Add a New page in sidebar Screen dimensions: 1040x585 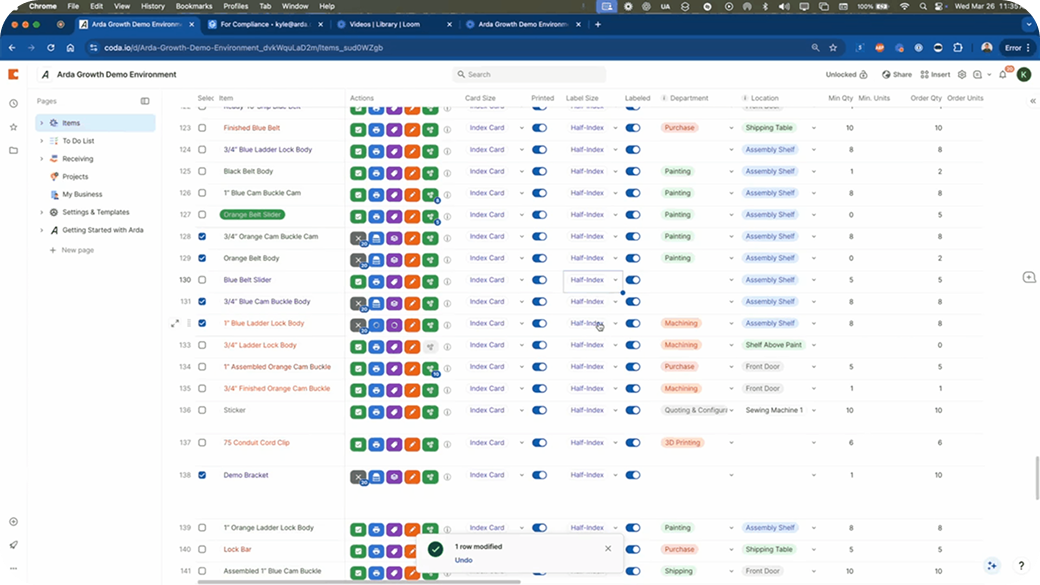click(72, 250)
